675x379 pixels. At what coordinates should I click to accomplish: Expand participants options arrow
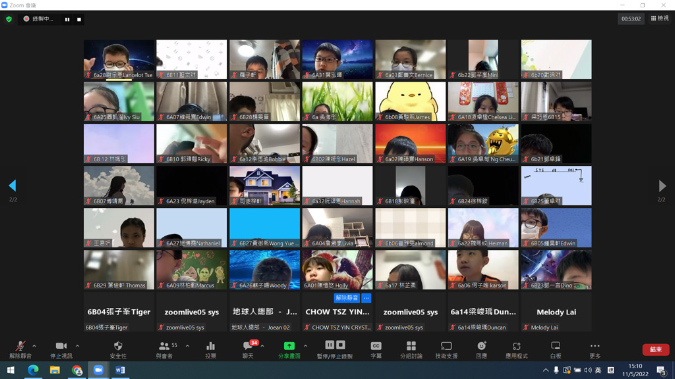pyautogui.click(x=187, y=346)
